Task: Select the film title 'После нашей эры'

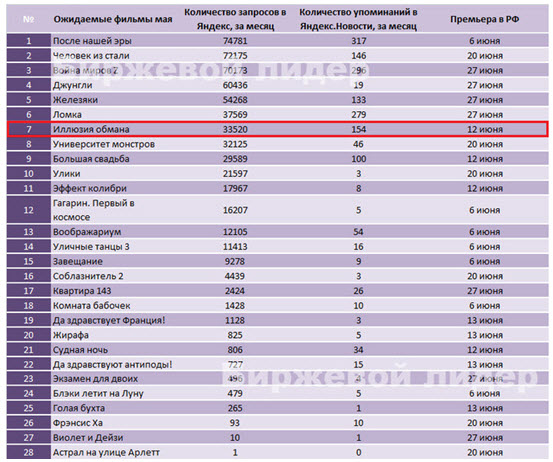Action: (x=92, y=41)
